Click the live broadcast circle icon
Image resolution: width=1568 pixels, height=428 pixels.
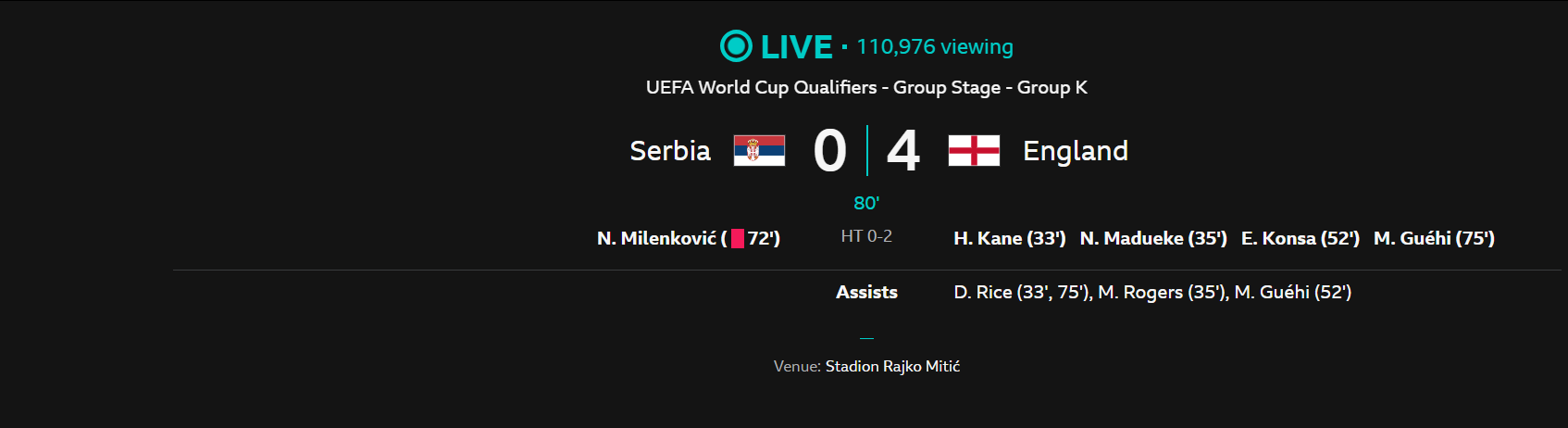tap(736, 45)
